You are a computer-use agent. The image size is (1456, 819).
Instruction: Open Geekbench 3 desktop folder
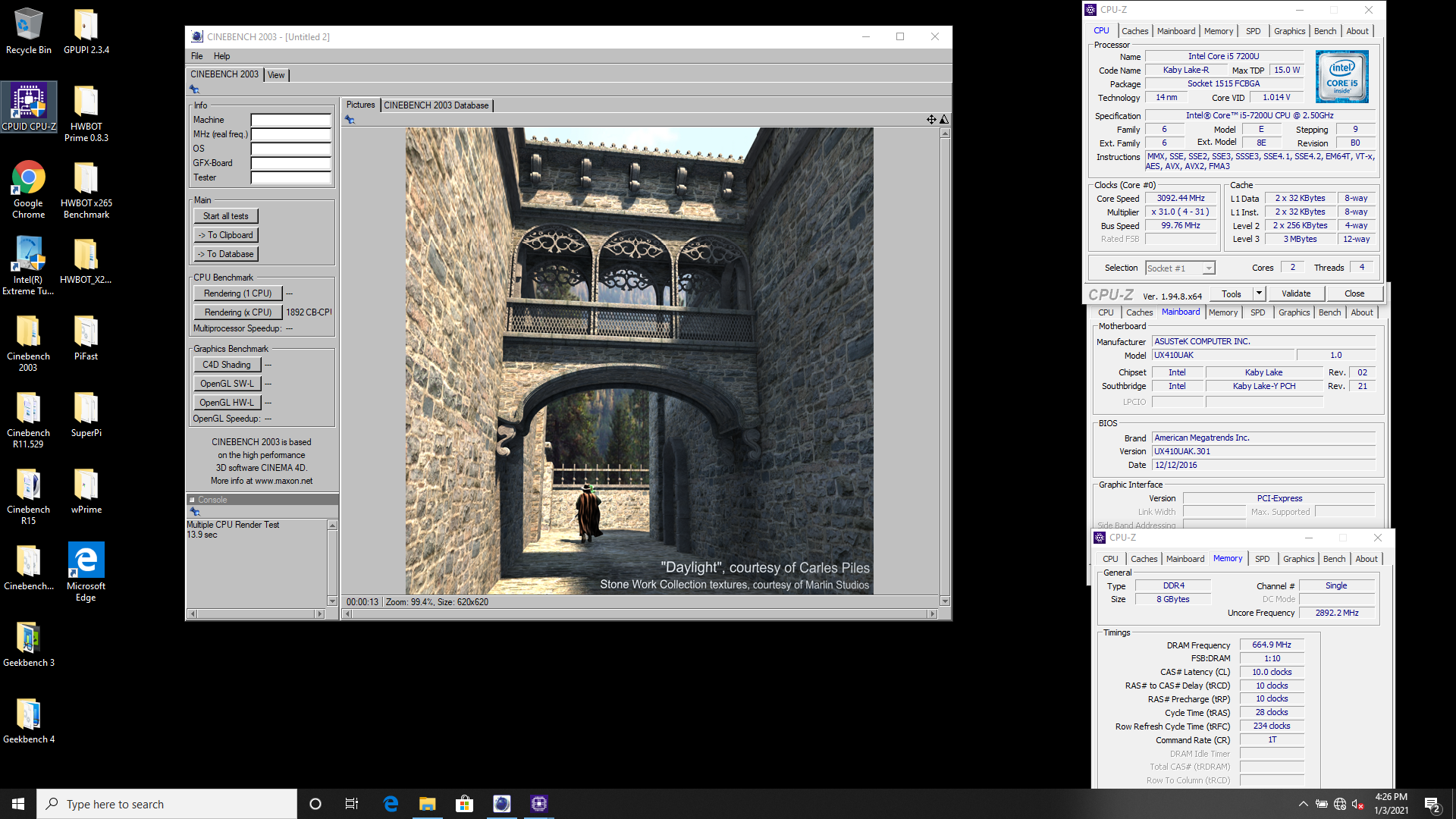click(29, 645)
